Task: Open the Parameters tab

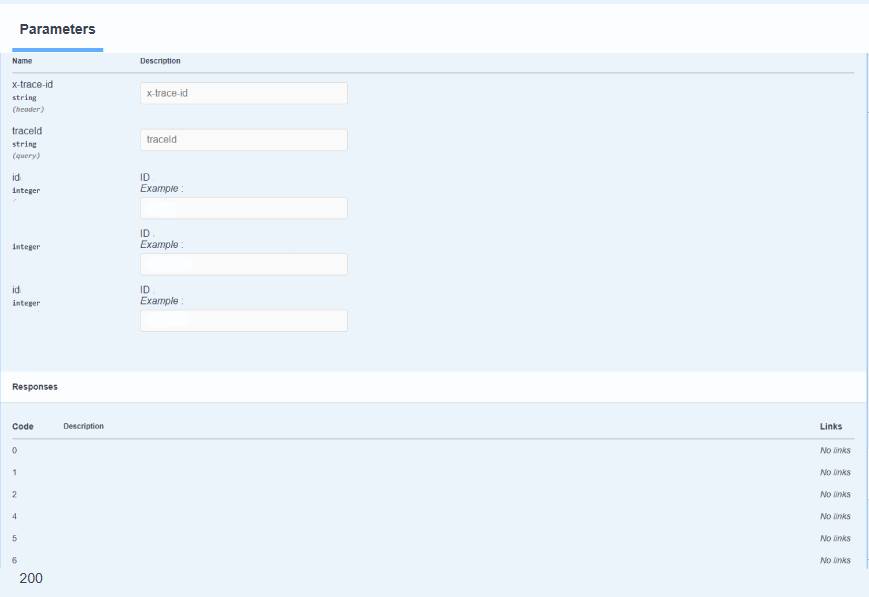Action: coord(57,29)
